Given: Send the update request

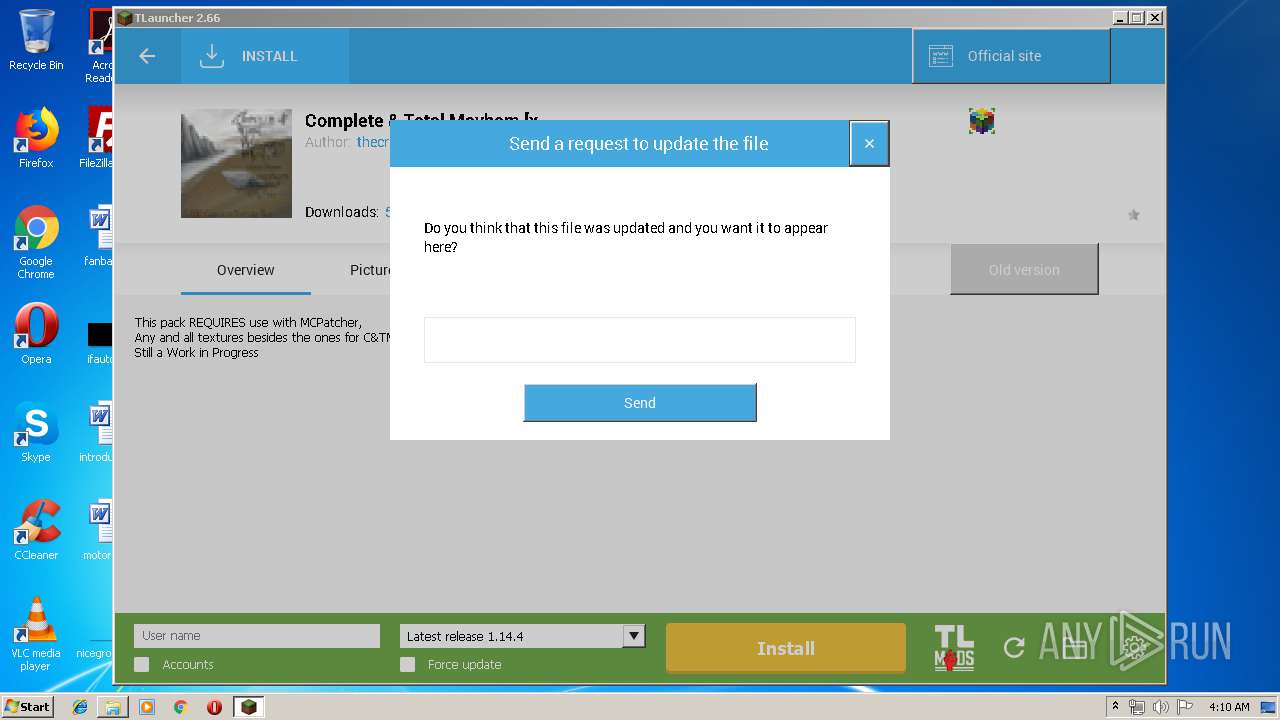Looking at the screenshot, I should coord(640,403).
